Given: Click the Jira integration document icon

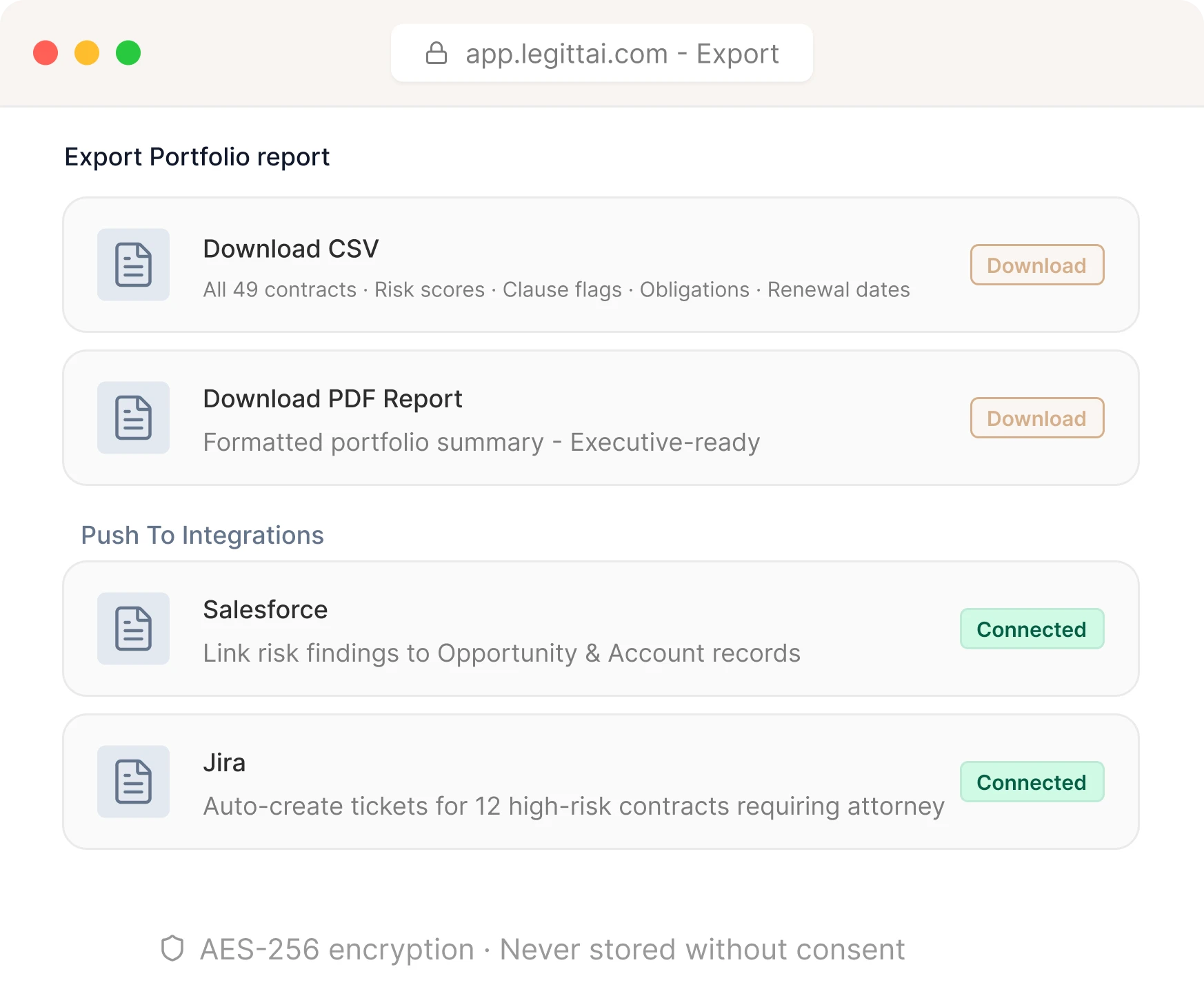Looking at the screenshot, I should 132,781.
